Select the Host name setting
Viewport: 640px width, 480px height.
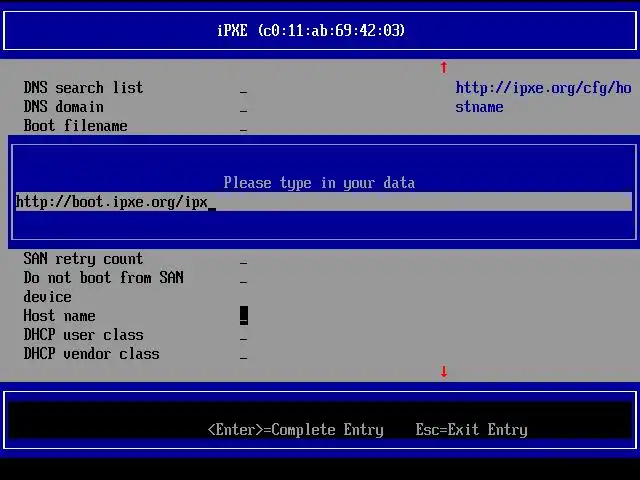click(60, 316)
